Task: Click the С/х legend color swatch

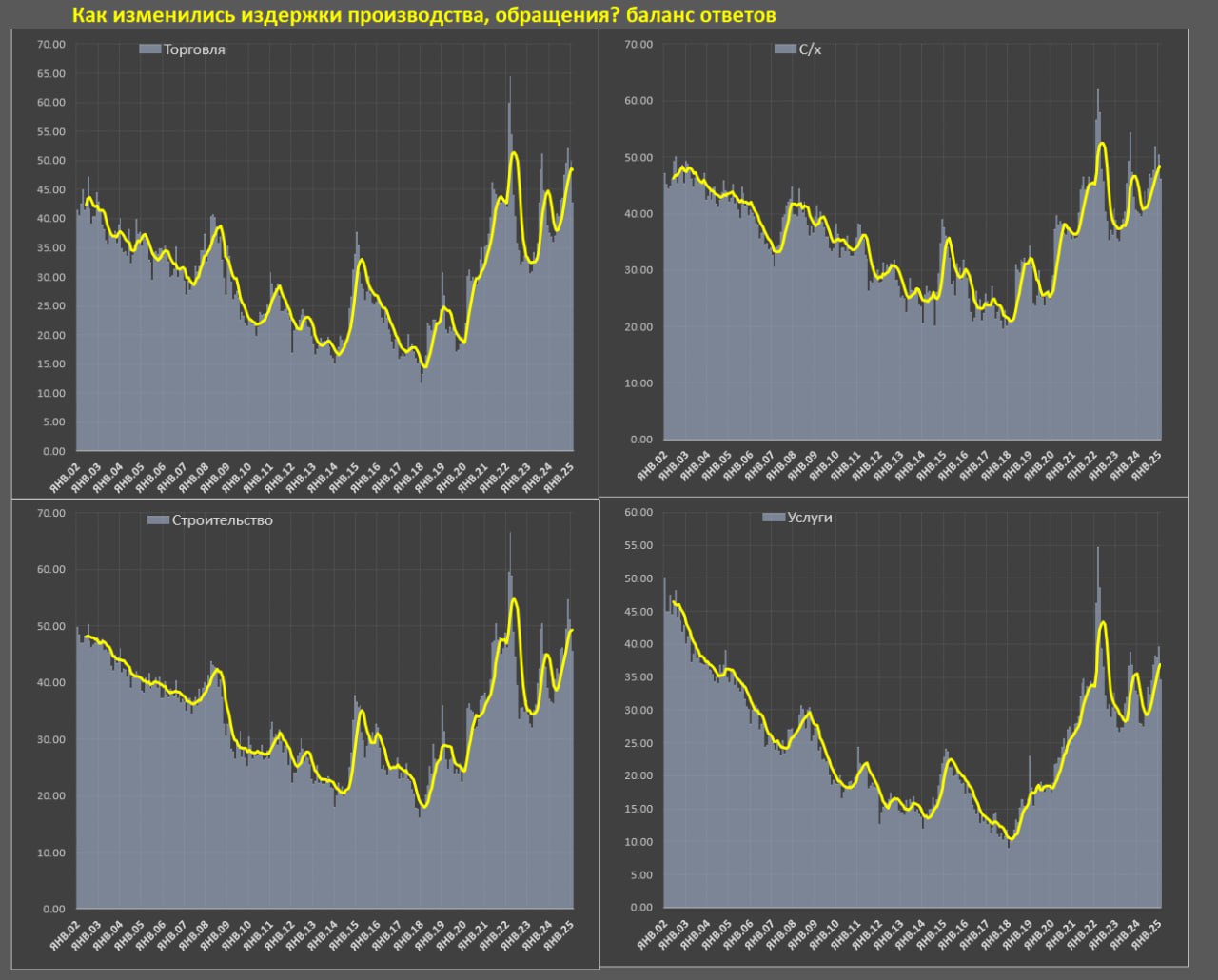Action: click(784, 49)
